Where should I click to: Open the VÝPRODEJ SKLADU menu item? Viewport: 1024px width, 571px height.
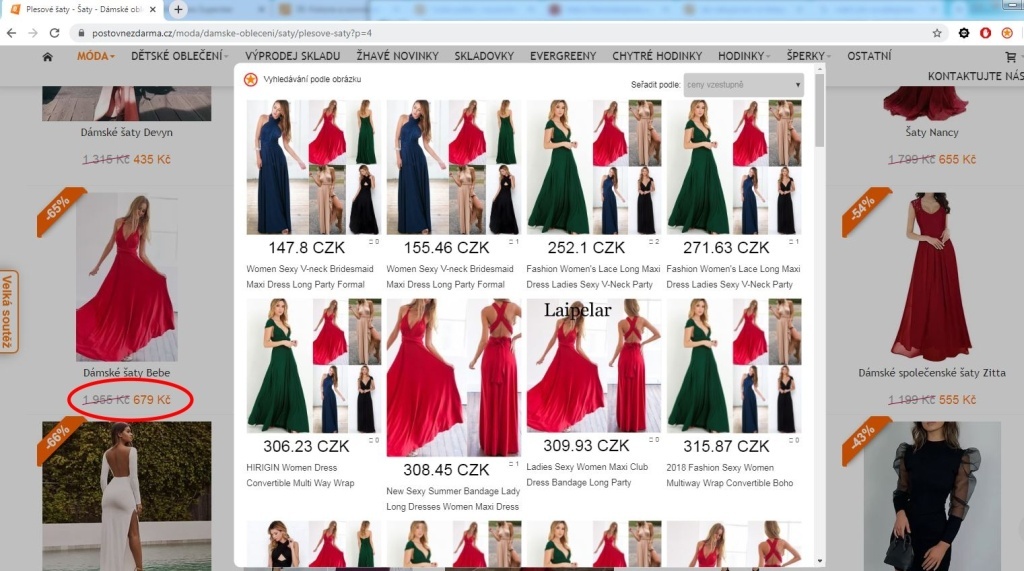292,56
